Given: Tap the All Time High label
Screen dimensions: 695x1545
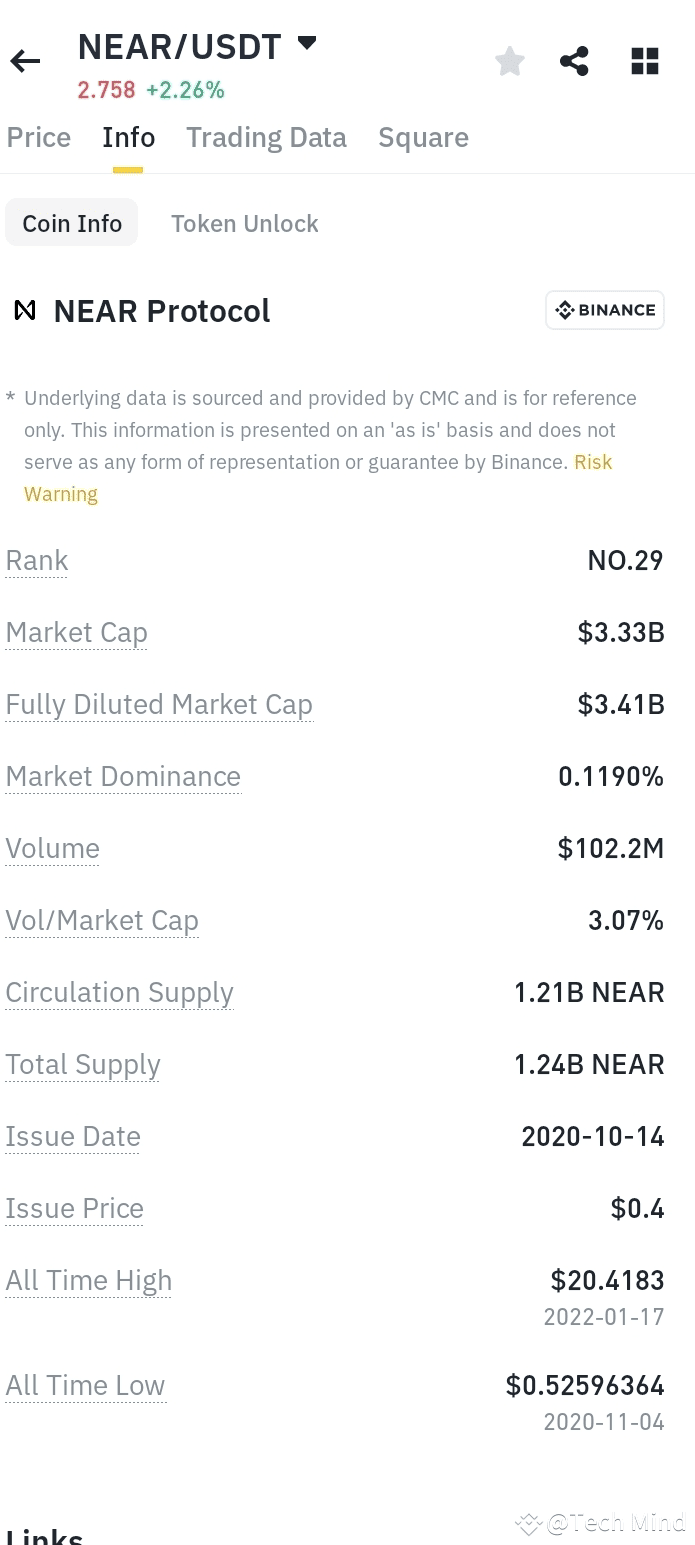Looking at the screenshot, I should click(x=89, y=1280).
